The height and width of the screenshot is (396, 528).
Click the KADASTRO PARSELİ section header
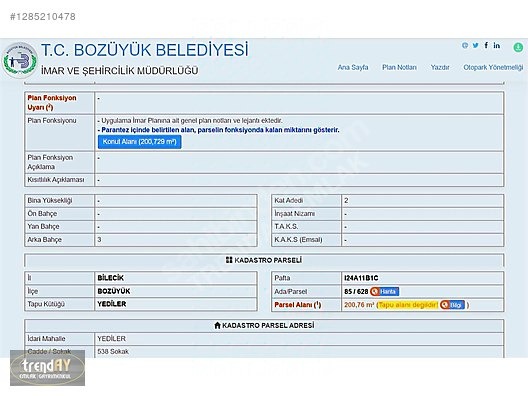click(264, 260)
